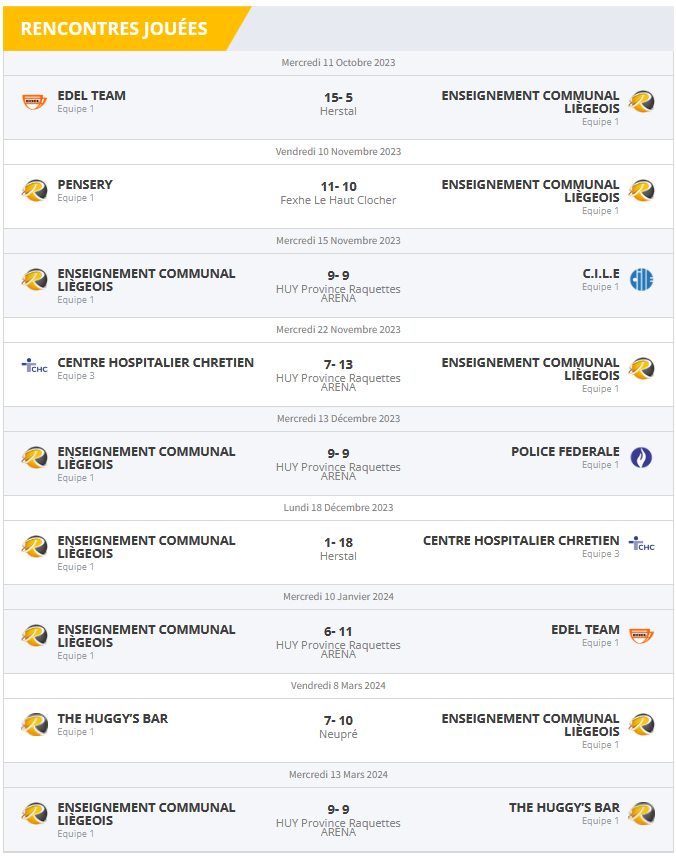Click Pensery team logo

click(35, 190)
